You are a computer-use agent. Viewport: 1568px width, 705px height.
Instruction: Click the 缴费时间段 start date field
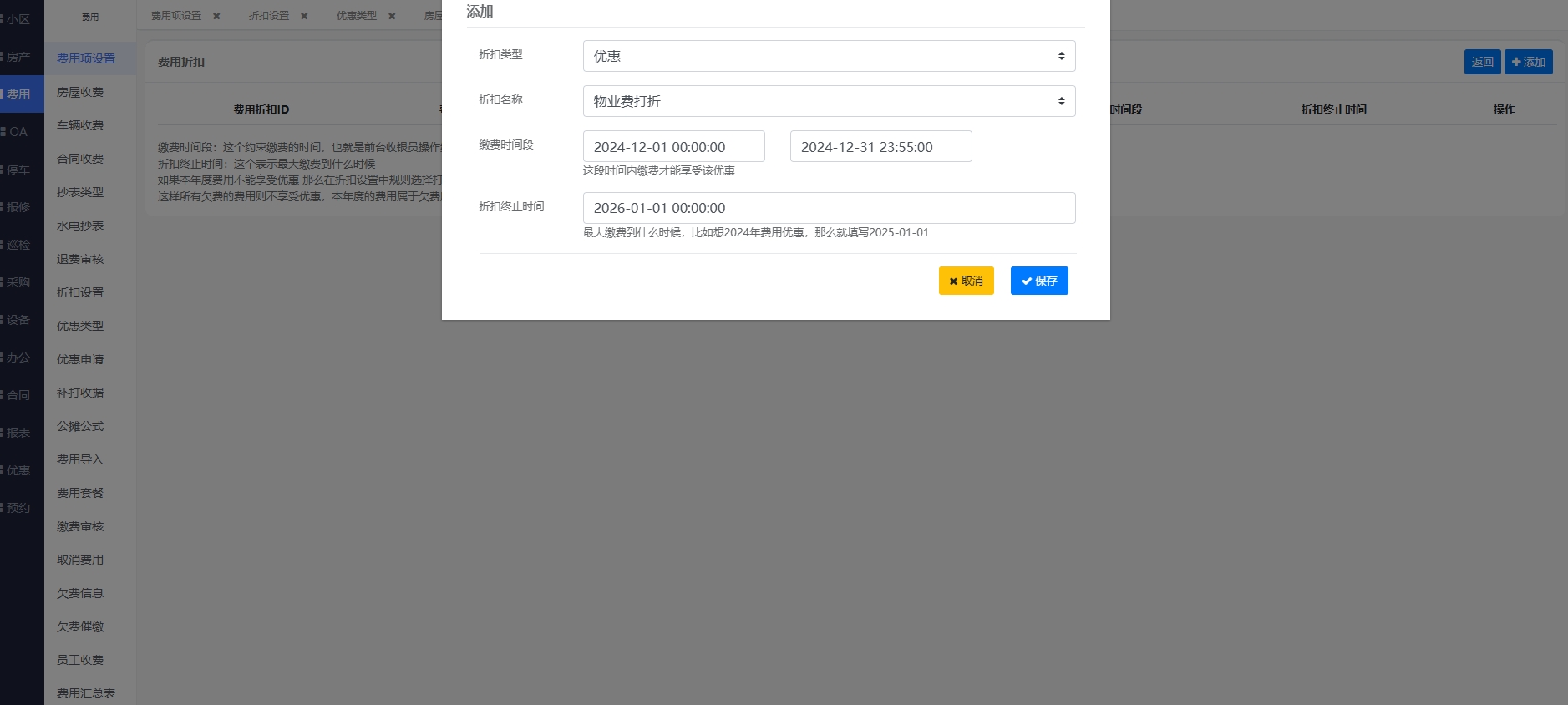tap(673, 147)
